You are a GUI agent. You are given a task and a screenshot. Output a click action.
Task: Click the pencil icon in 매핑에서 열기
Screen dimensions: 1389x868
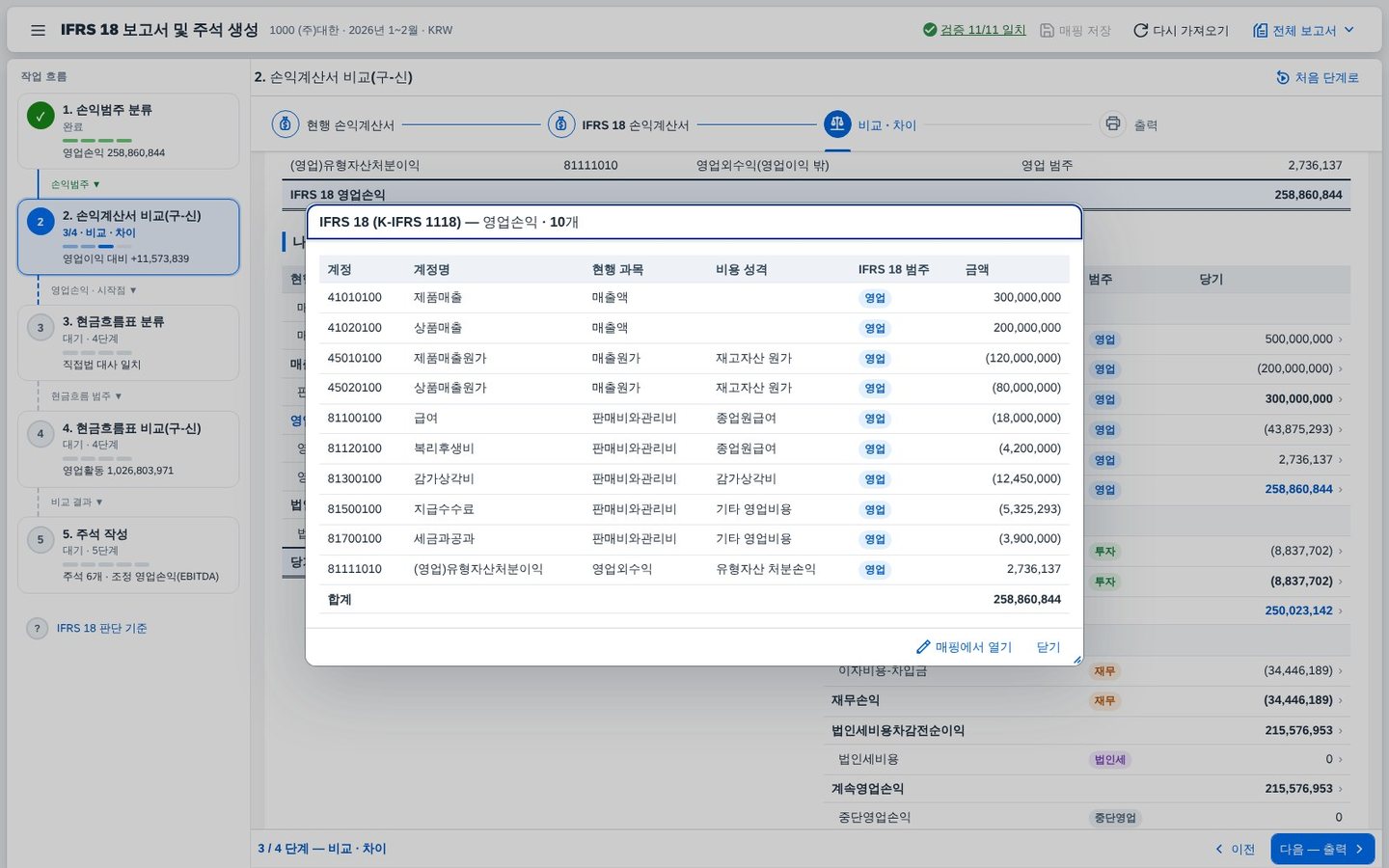tap(923, 647)
